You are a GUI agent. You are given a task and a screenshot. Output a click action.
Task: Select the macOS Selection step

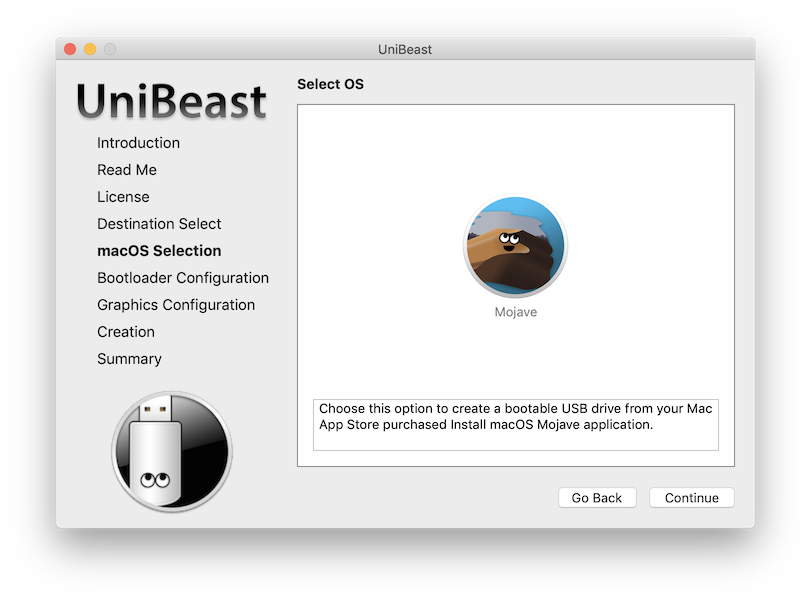[x=159, y=251]
